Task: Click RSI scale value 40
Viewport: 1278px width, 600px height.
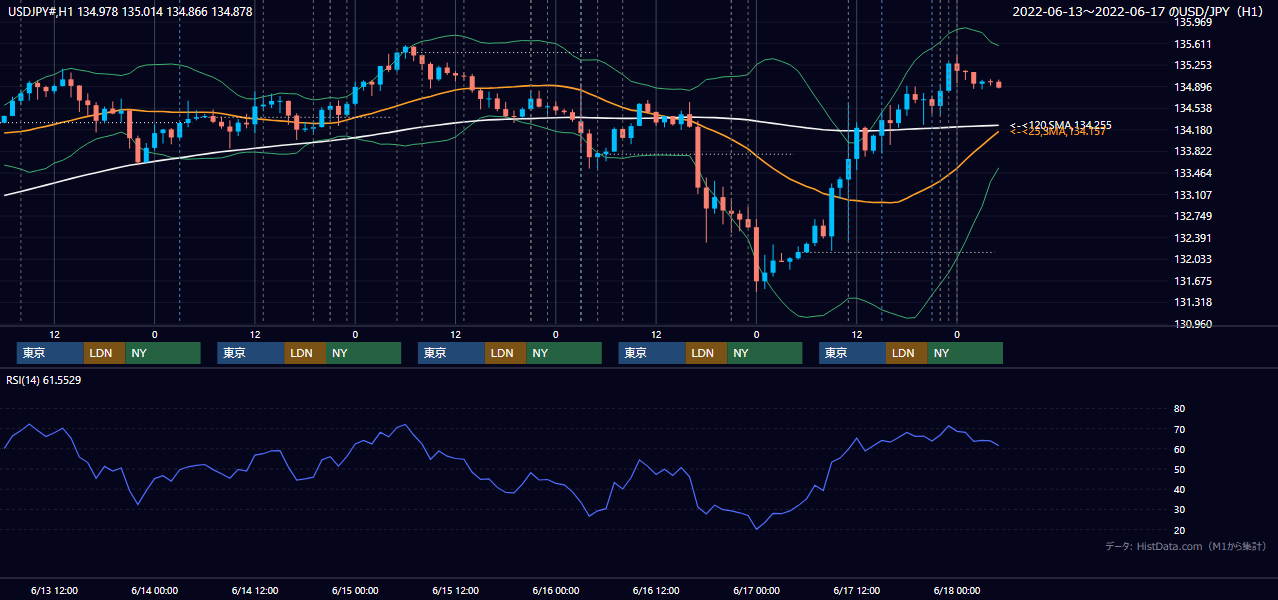Action: click(x=1179, y=489)
